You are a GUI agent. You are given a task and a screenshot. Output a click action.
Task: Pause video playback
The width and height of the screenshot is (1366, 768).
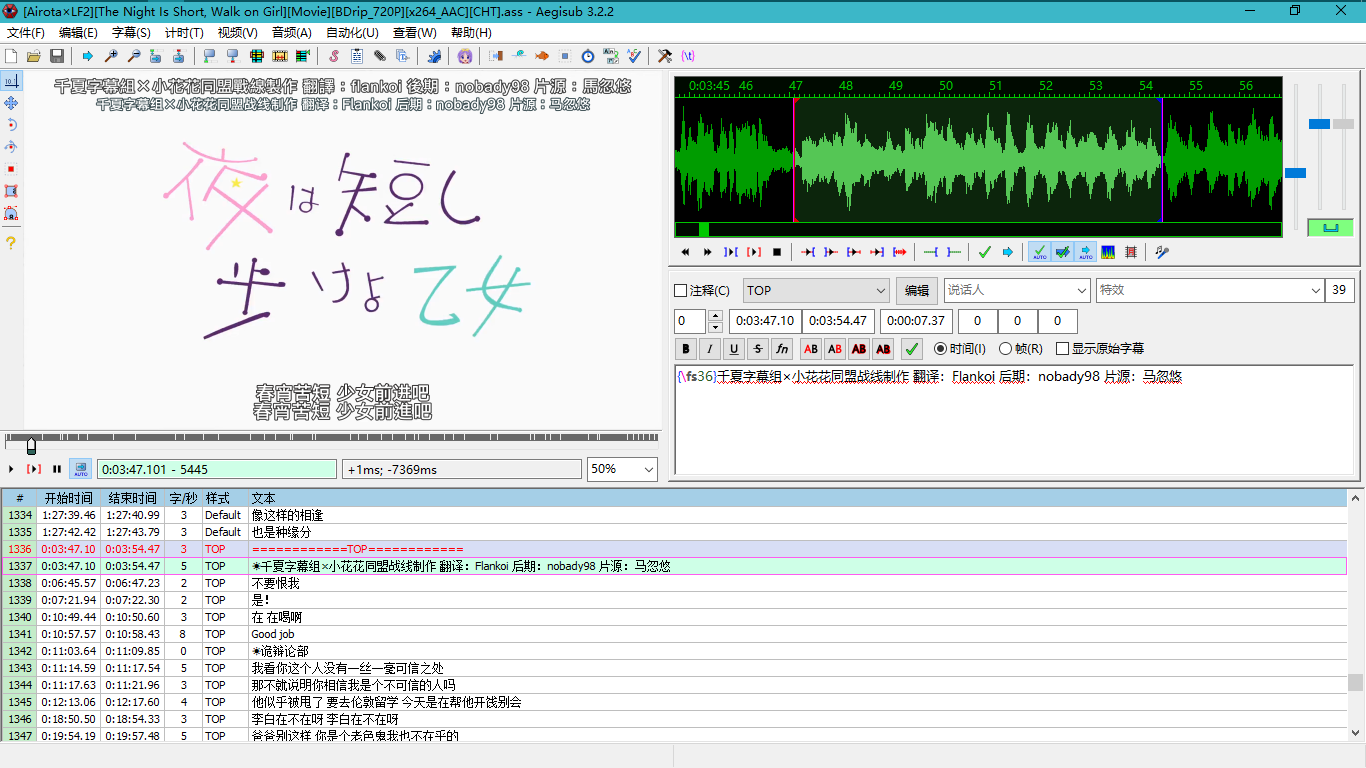[x=57, y=468]
